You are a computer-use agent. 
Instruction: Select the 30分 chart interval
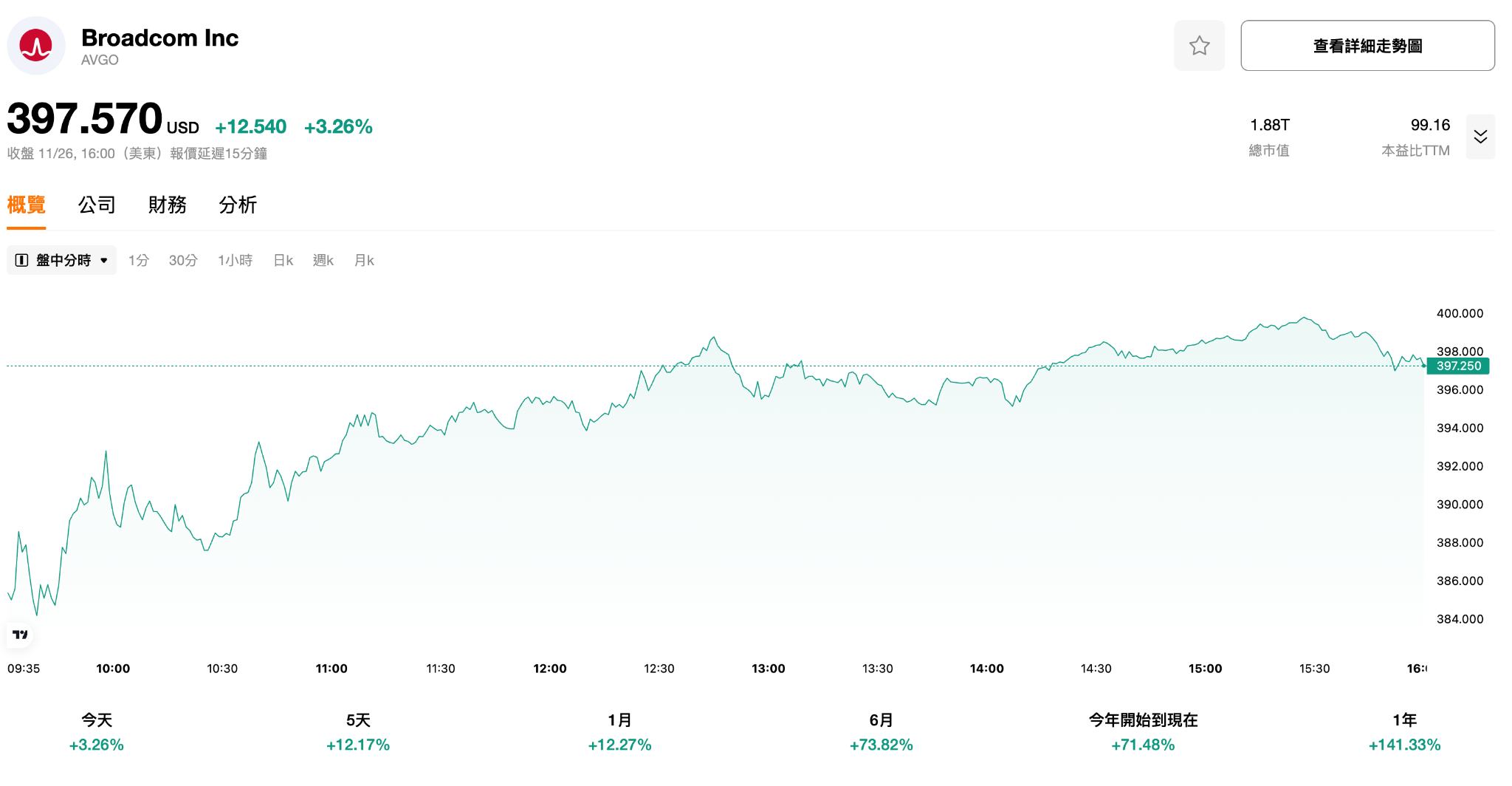183,260
